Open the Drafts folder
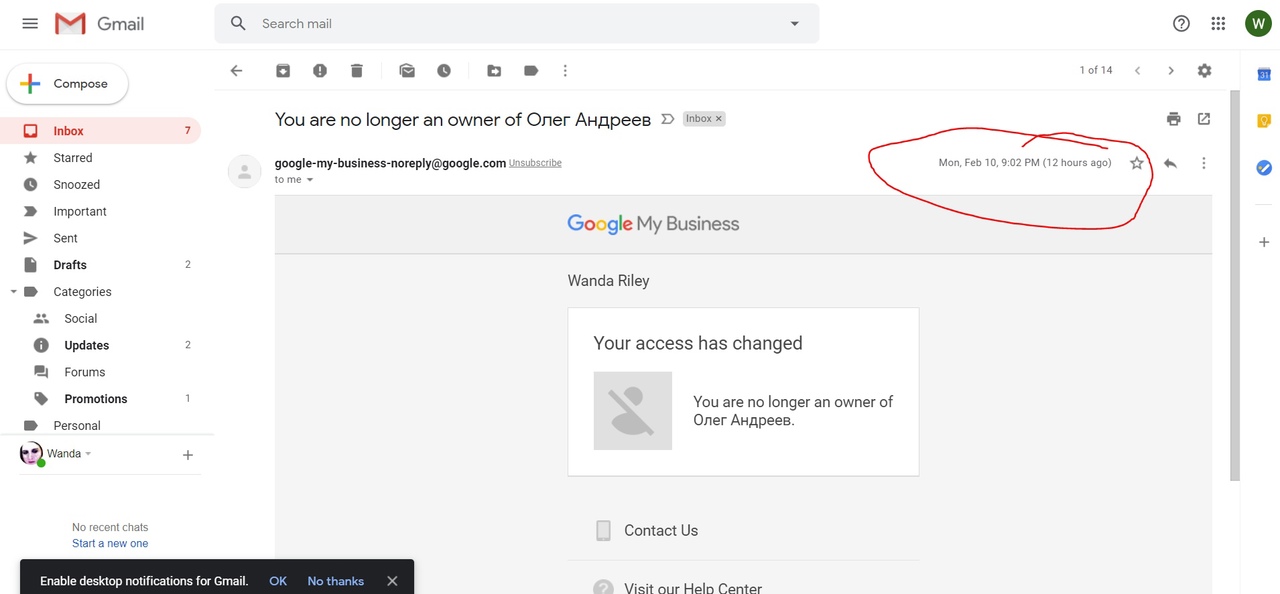Viewport: 1280px width, 594px height. [70, 265]
